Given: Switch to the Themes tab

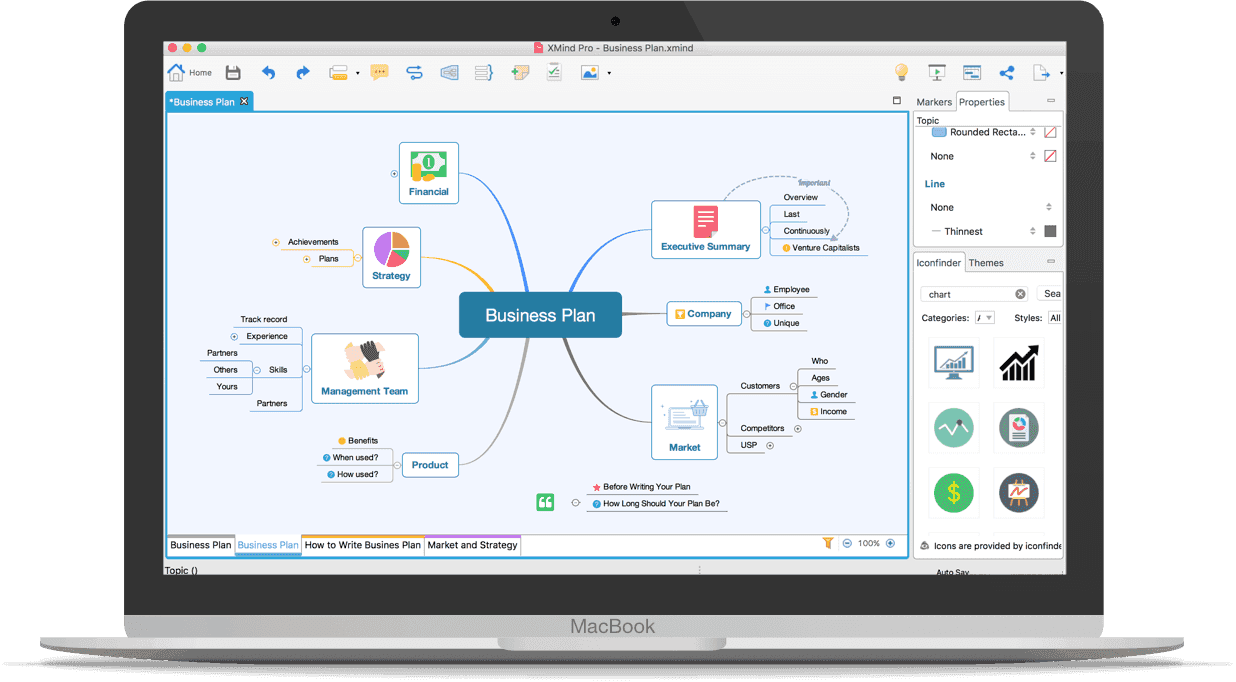Looking at the screenshot, I should 986,263.
